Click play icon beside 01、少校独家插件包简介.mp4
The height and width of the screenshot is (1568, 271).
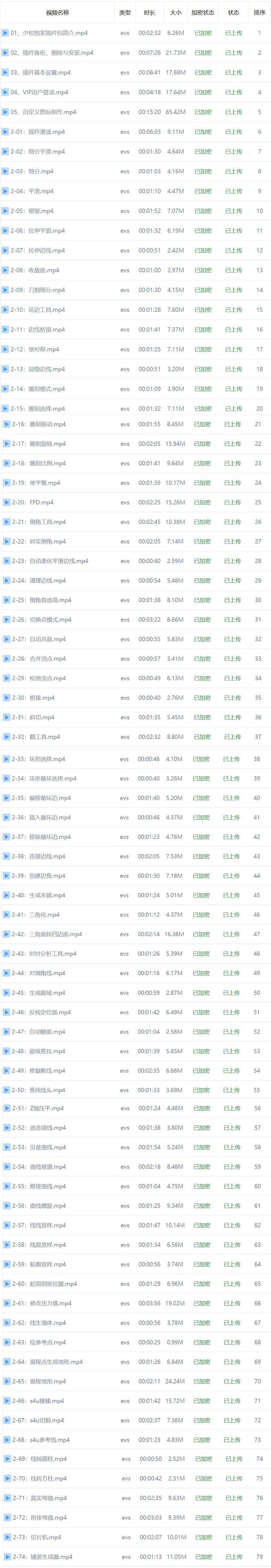tap(5, 33)
